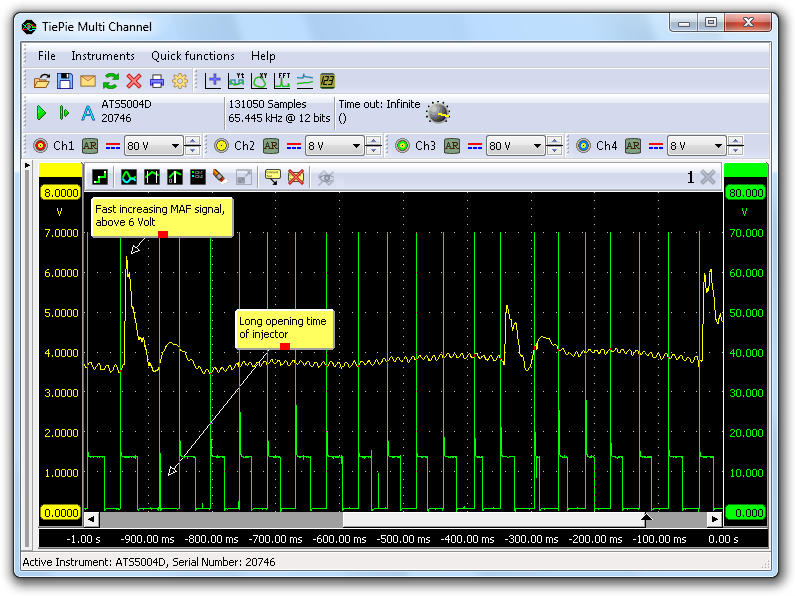Click the XY graph toolbar icon
This screenshot has height=596, width=795.
[259, 81]
